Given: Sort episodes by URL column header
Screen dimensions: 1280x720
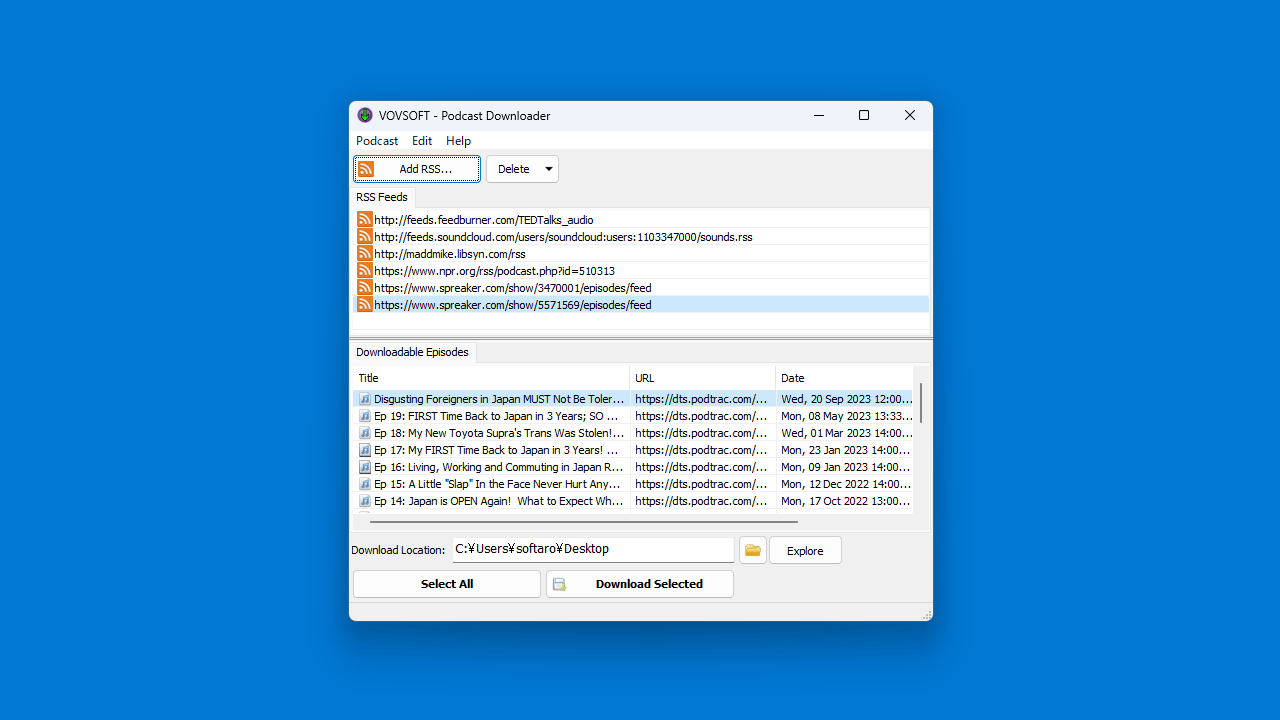Looking at the screenshot, I should tap(703, 378).
